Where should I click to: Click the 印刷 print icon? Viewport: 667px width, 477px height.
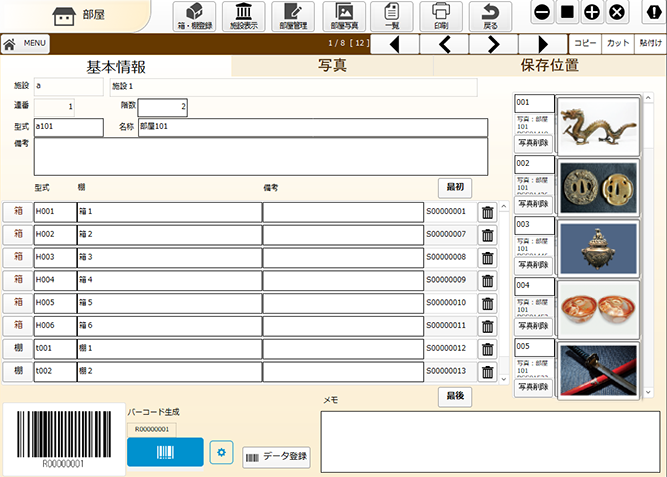pyautogui.click(x=440, y=17)
